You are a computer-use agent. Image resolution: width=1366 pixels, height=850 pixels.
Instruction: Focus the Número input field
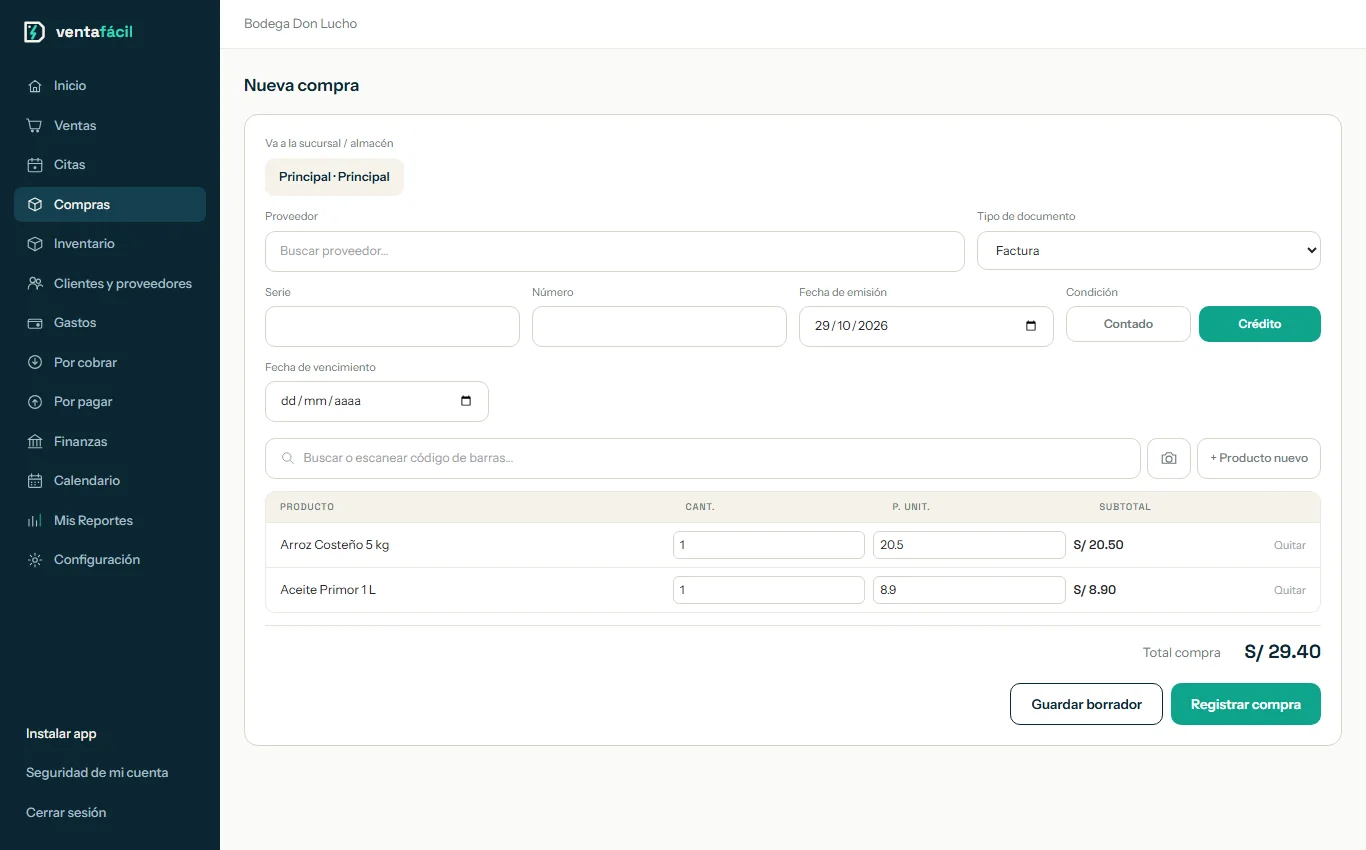659,326
